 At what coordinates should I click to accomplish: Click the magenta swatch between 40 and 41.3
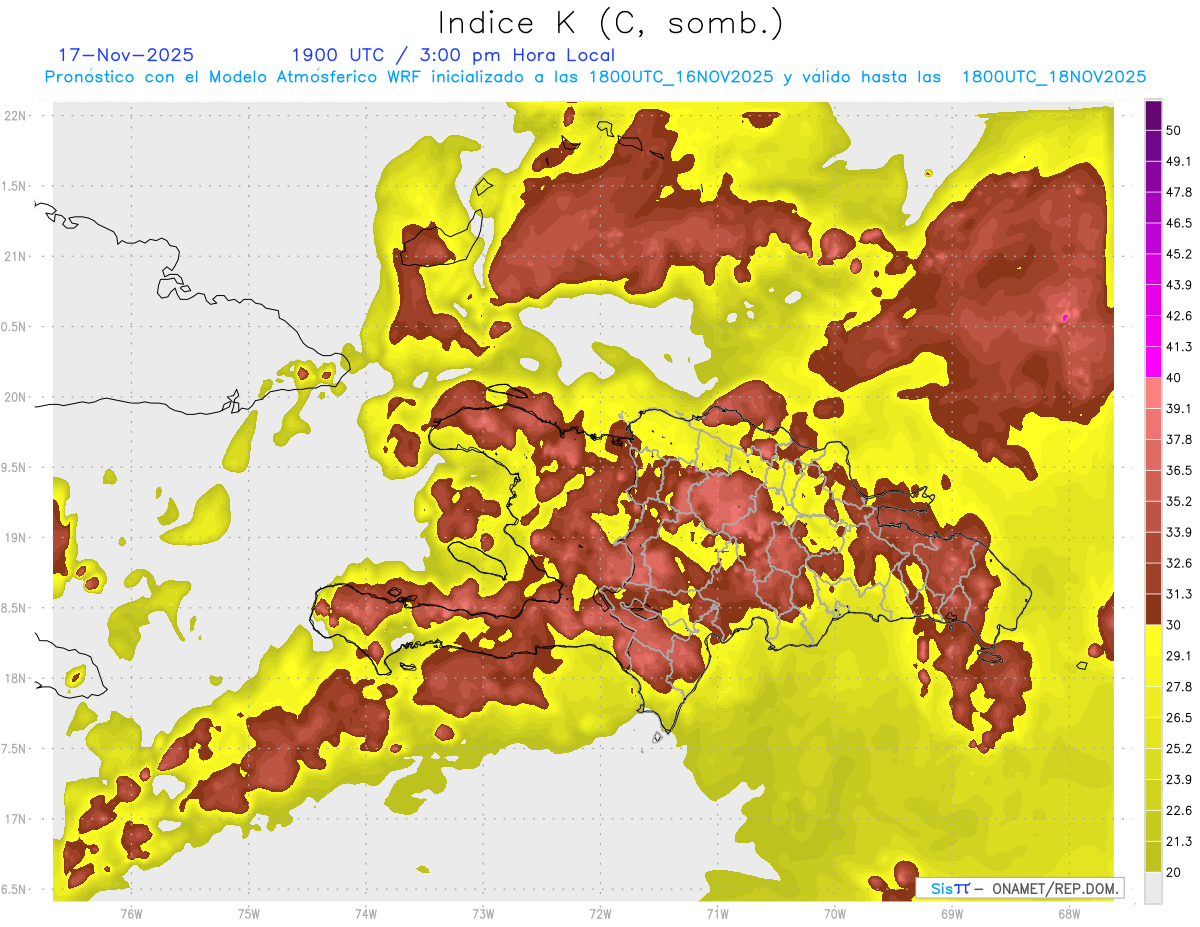[1153, 362]
